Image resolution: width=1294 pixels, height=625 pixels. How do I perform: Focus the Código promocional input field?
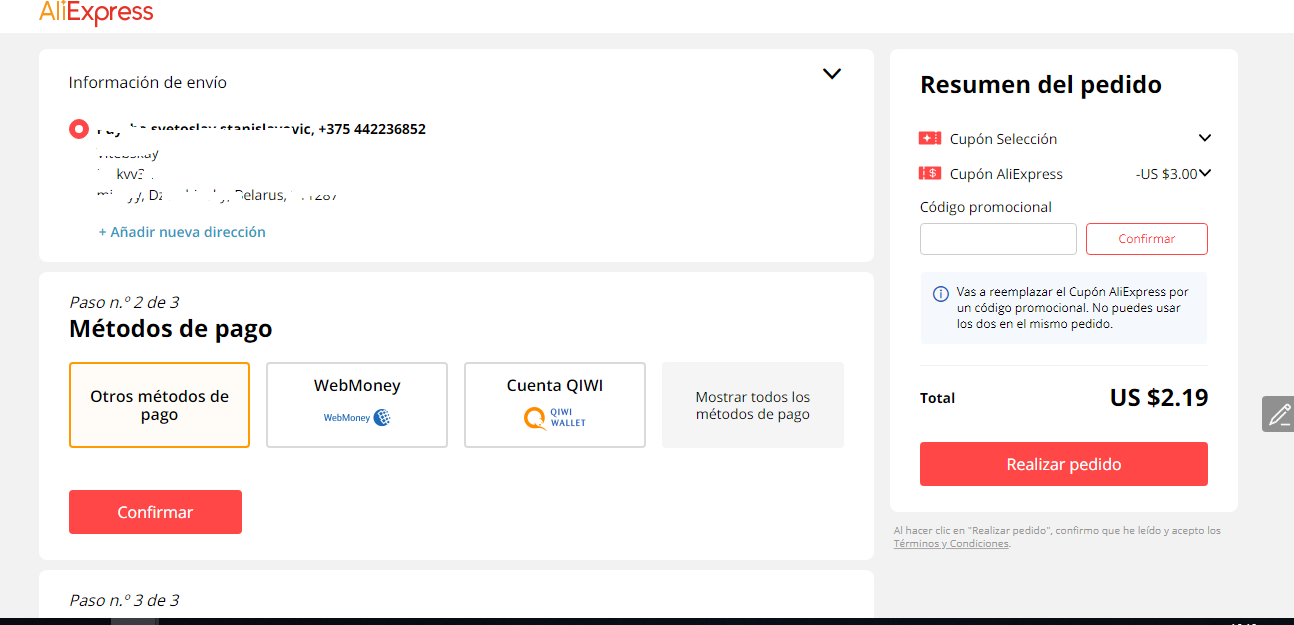pos(998,239)
